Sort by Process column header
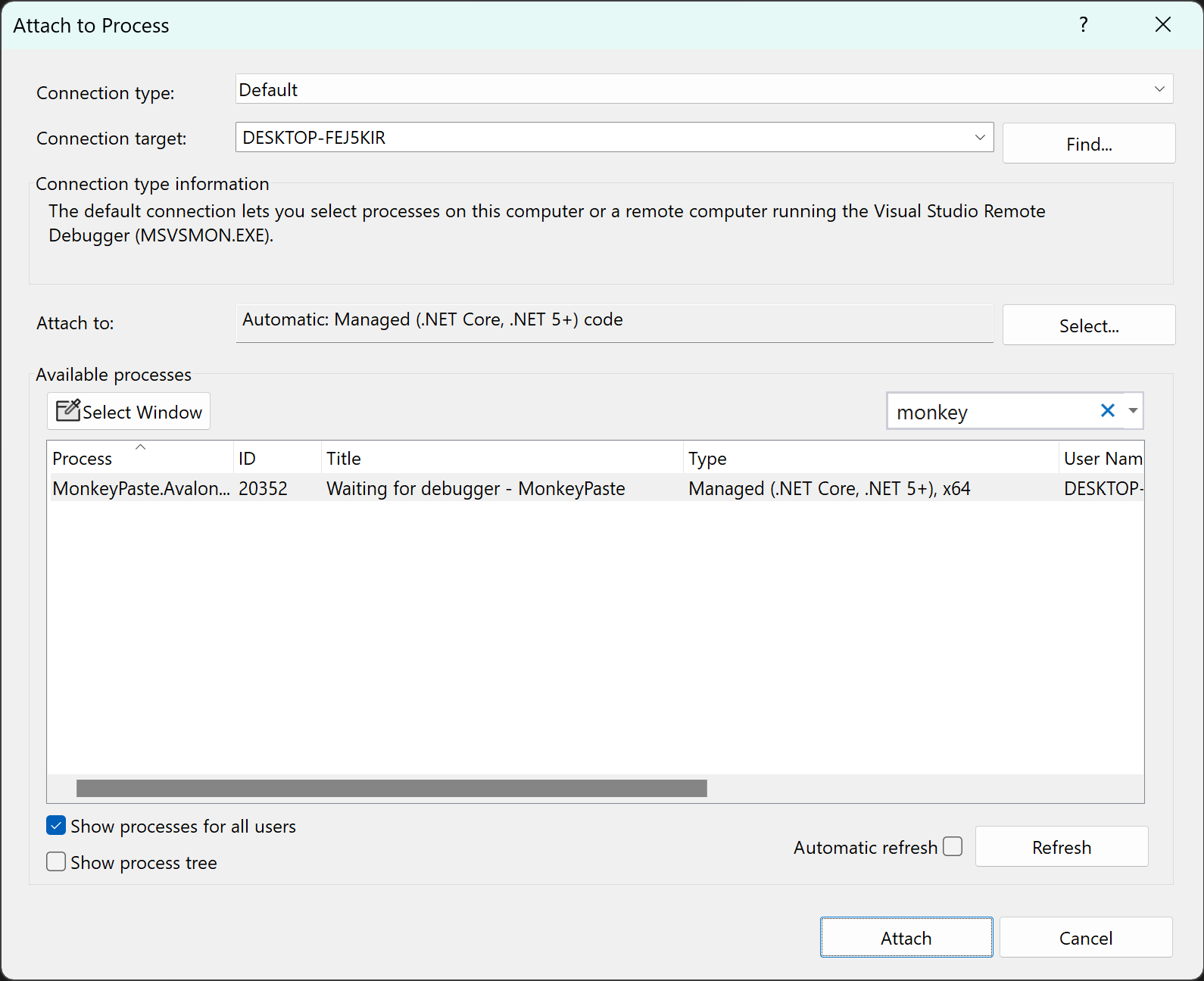The height and width of the screenshot is (981, 1204). pos(82,459)
